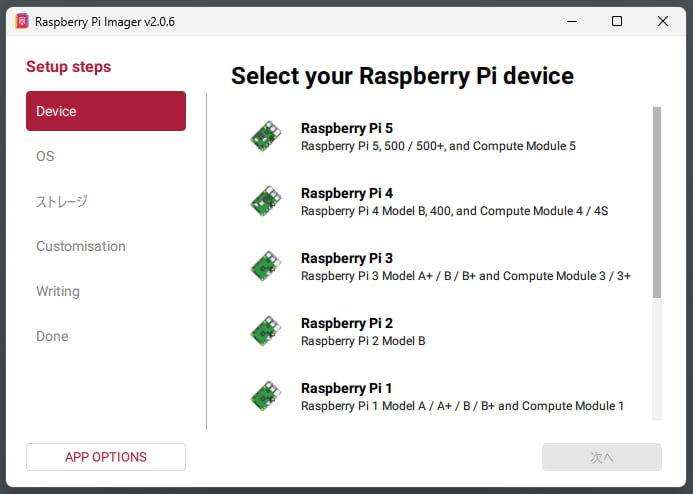693x494 pixels.
Task: Click the Raspberry Pi 5 board icon
Action: (x=265, y=136)
